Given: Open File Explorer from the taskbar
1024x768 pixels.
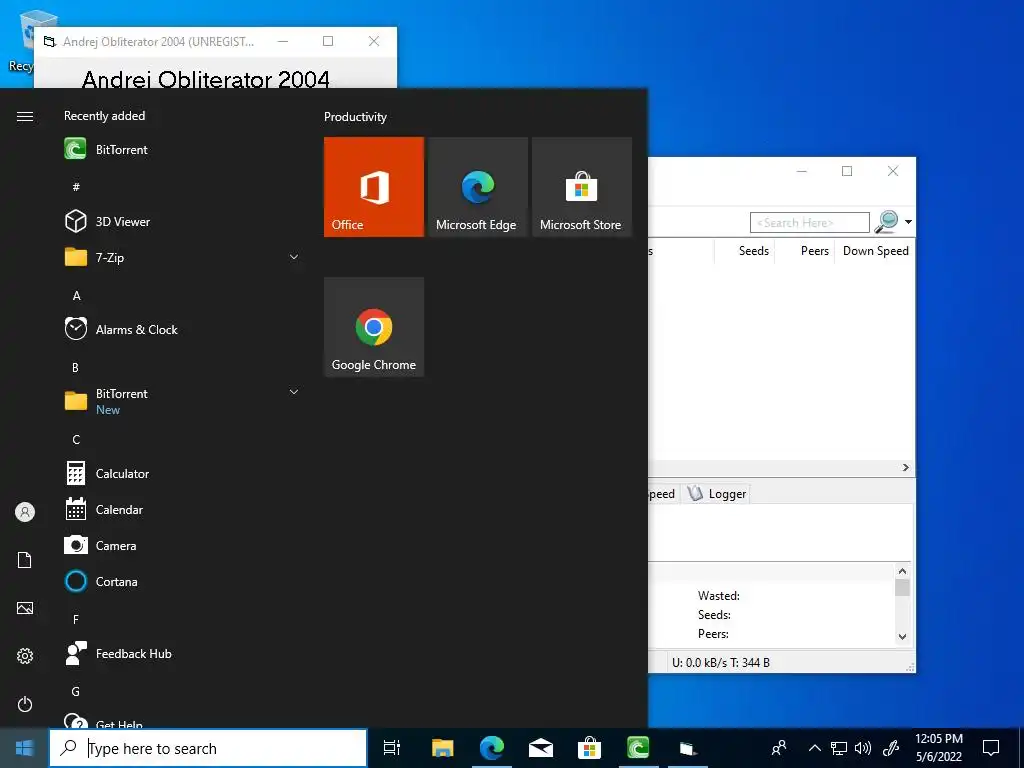Looking at the screenshot, I should pos(442,748).
